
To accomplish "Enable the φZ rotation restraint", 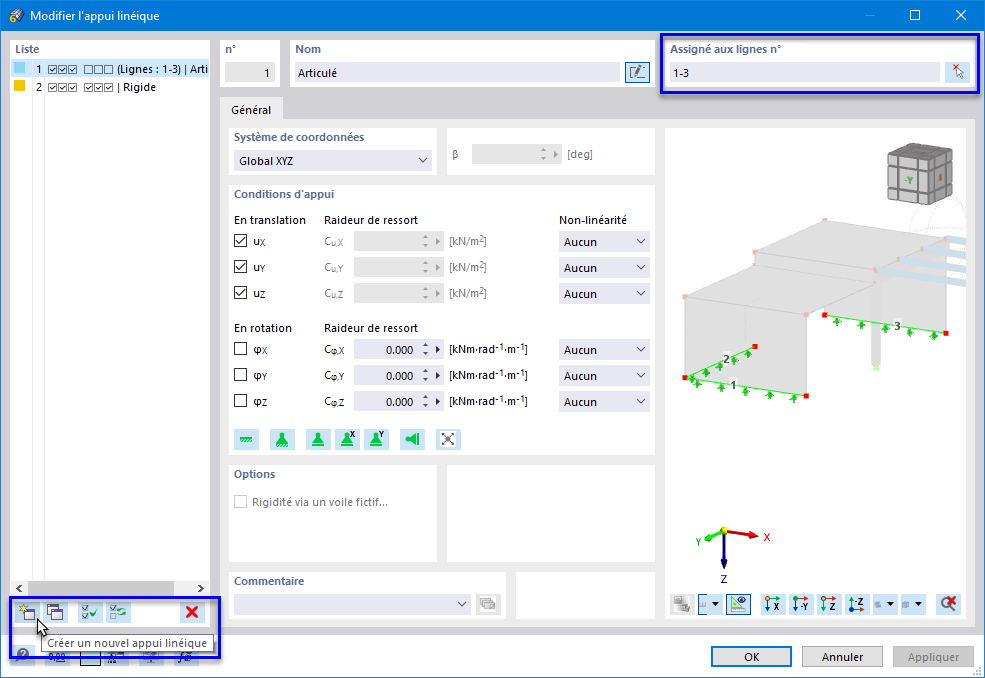I will pyautogui.click(x=240, y=401).
